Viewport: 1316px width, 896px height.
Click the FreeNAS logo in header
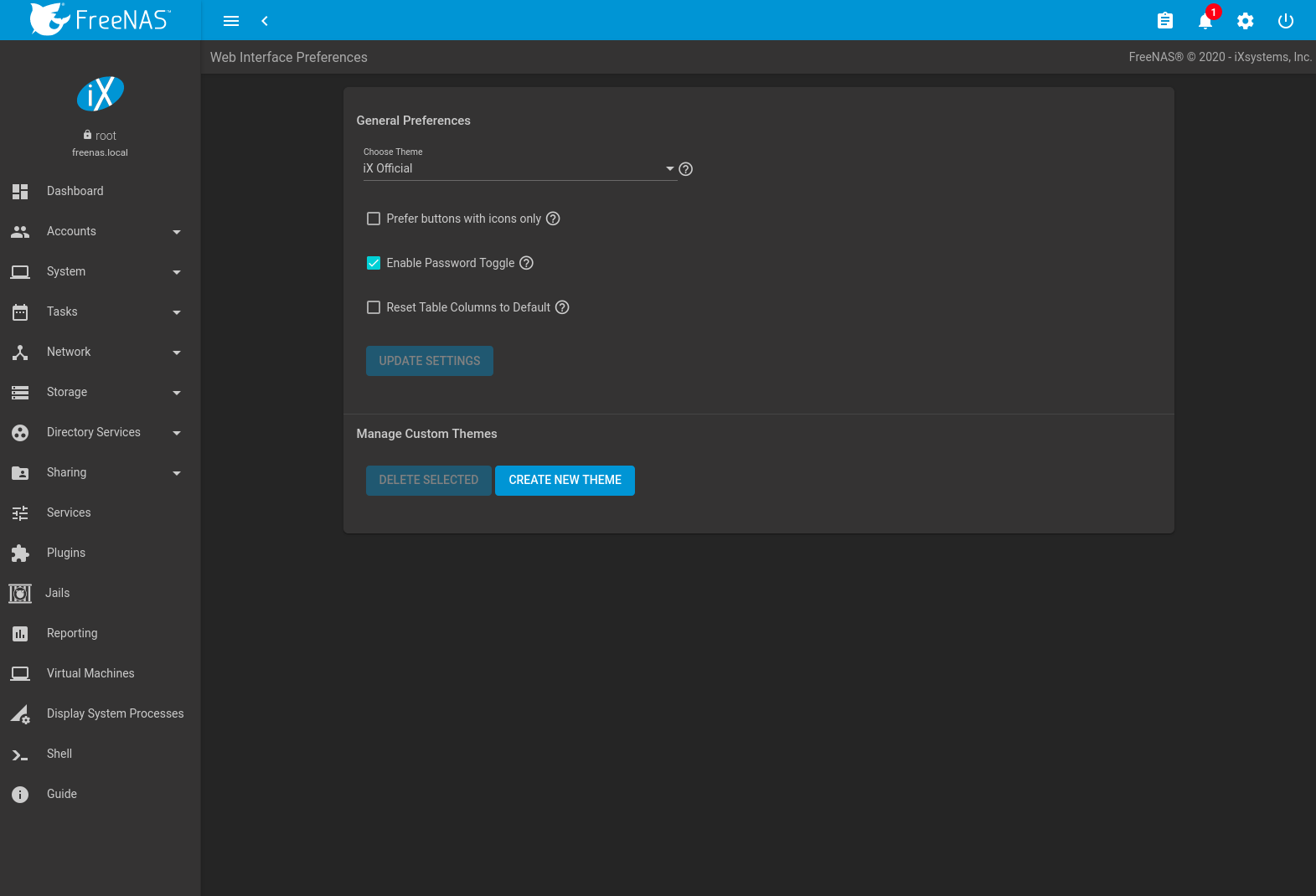pos(101,20)
